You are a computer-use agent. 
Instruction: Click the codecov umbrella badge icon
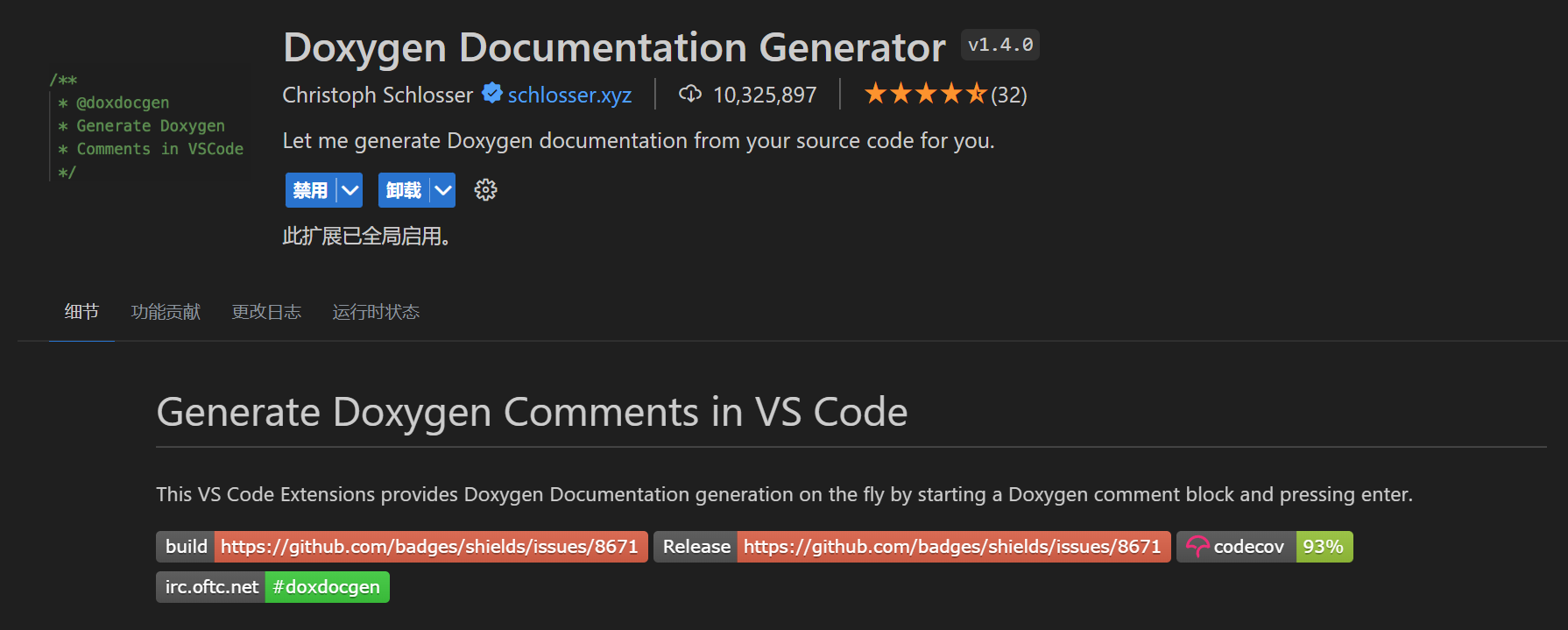[1197, 547]
